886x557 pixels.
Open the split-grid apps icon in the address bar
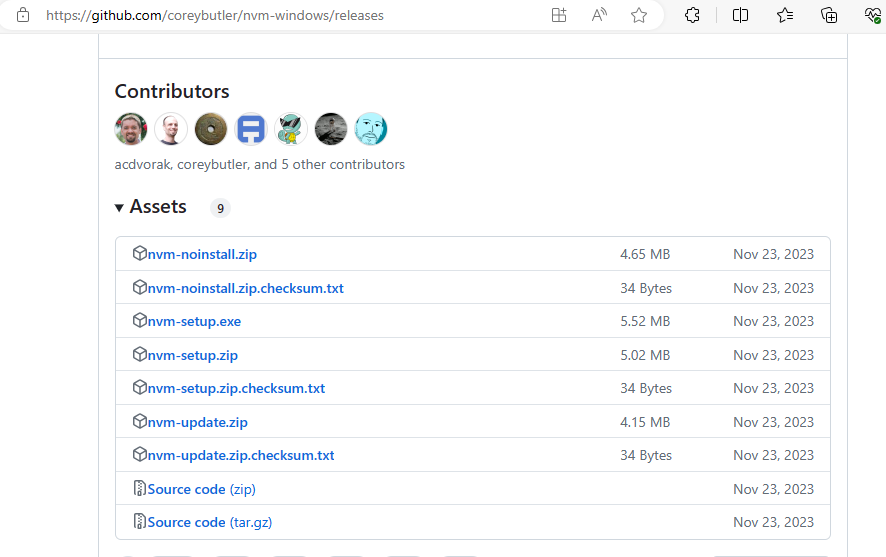(x=559, y=15)
